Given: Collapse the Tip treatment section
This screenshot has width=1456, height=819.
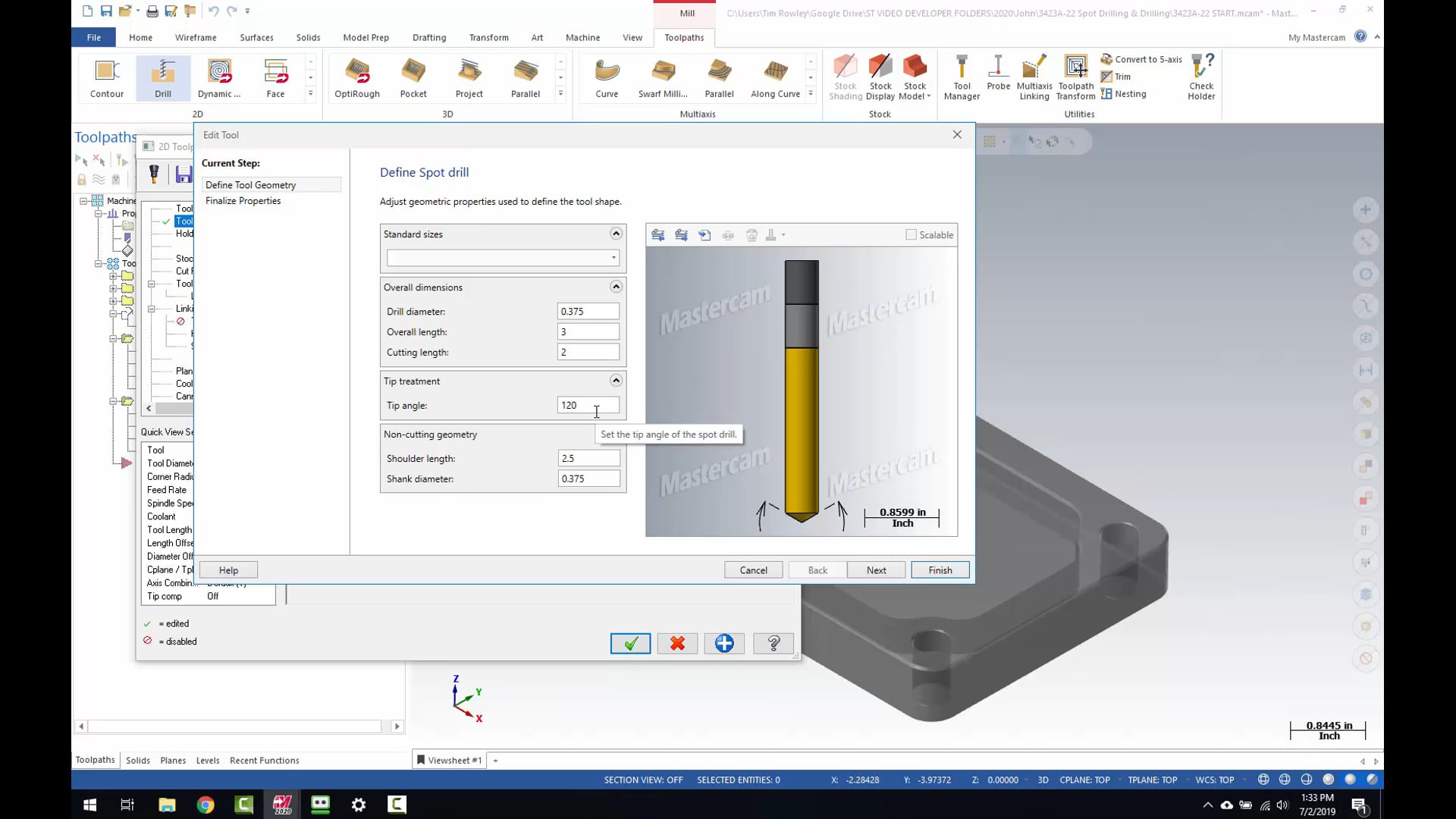Looking at the screenshot, I should pos(617,380).
